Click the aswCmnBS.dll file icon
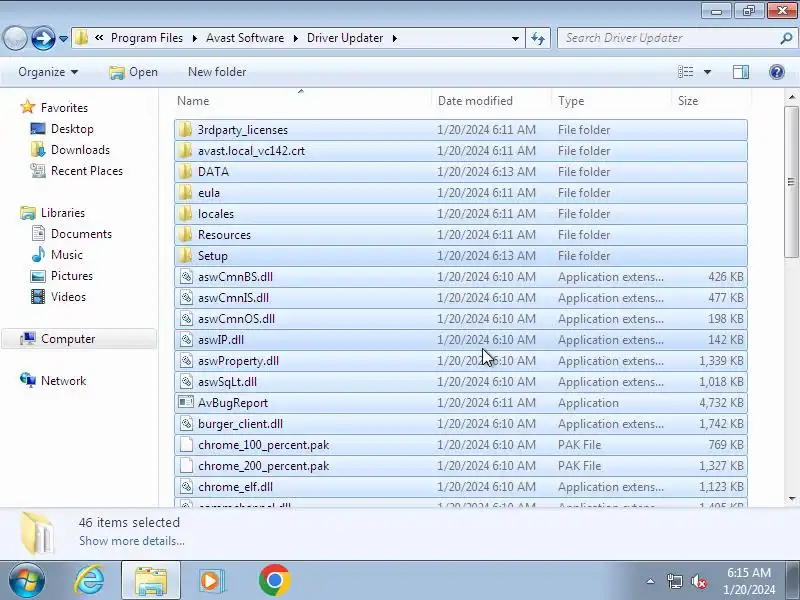The height and width of the screenshot is (600, 800). 186,277
